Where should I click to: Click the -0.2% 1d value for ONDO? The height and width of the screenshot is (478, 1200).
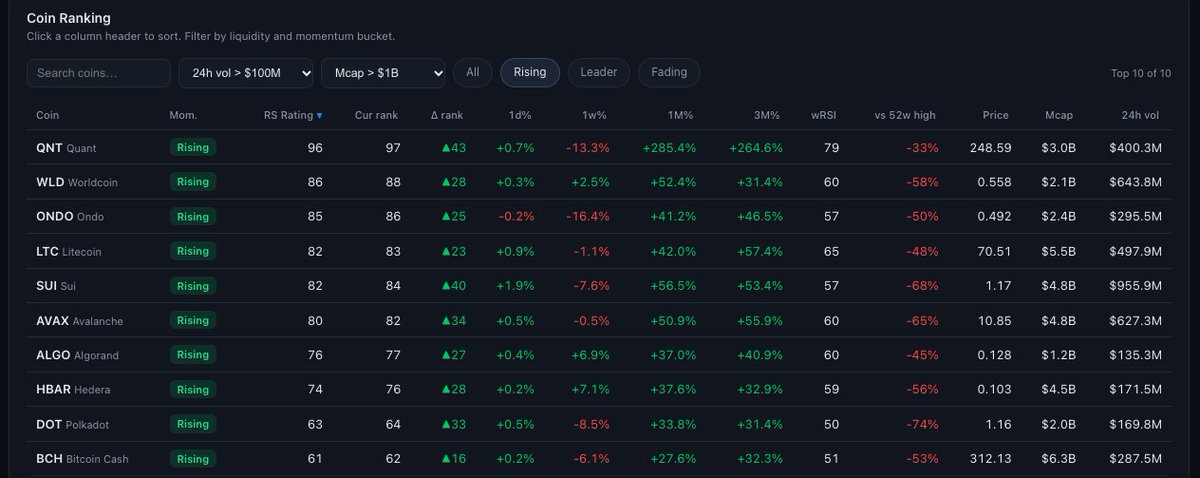click(516, 217)
